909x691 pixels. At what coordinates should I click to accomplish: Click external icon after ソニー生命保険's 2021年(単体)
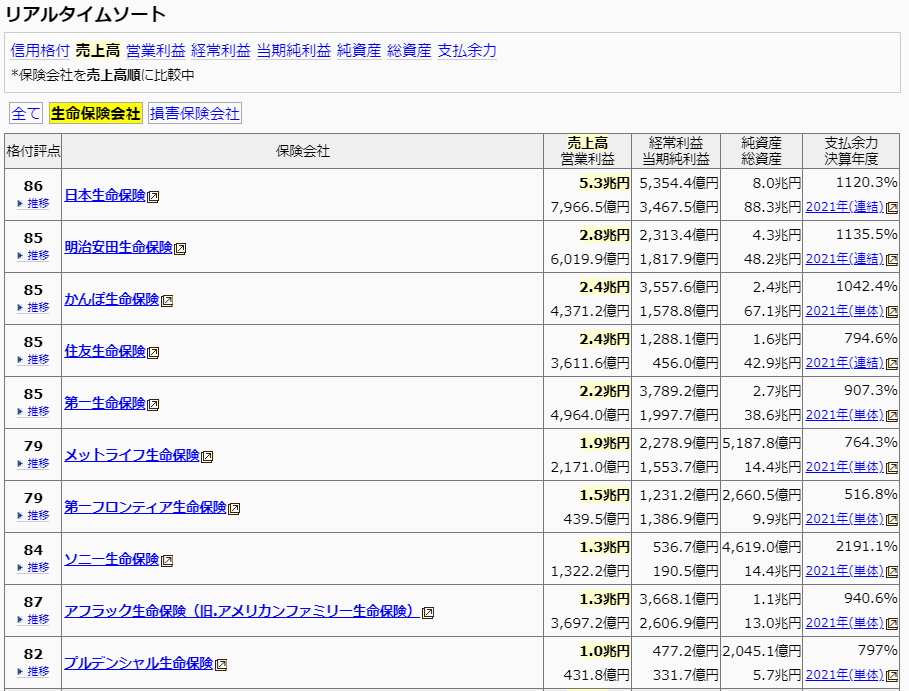[892, 572]
